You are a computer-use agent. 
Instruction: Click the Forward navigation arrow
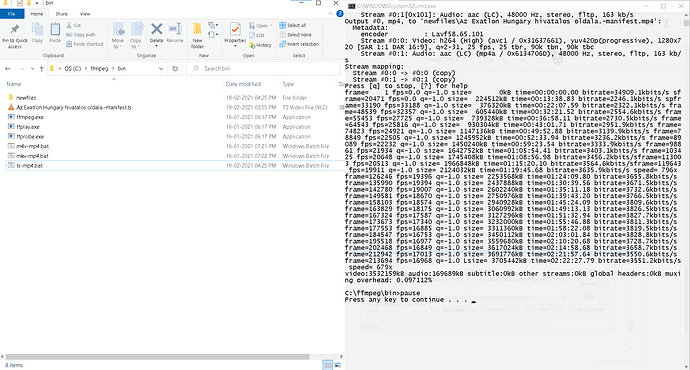tap(21, 69)
